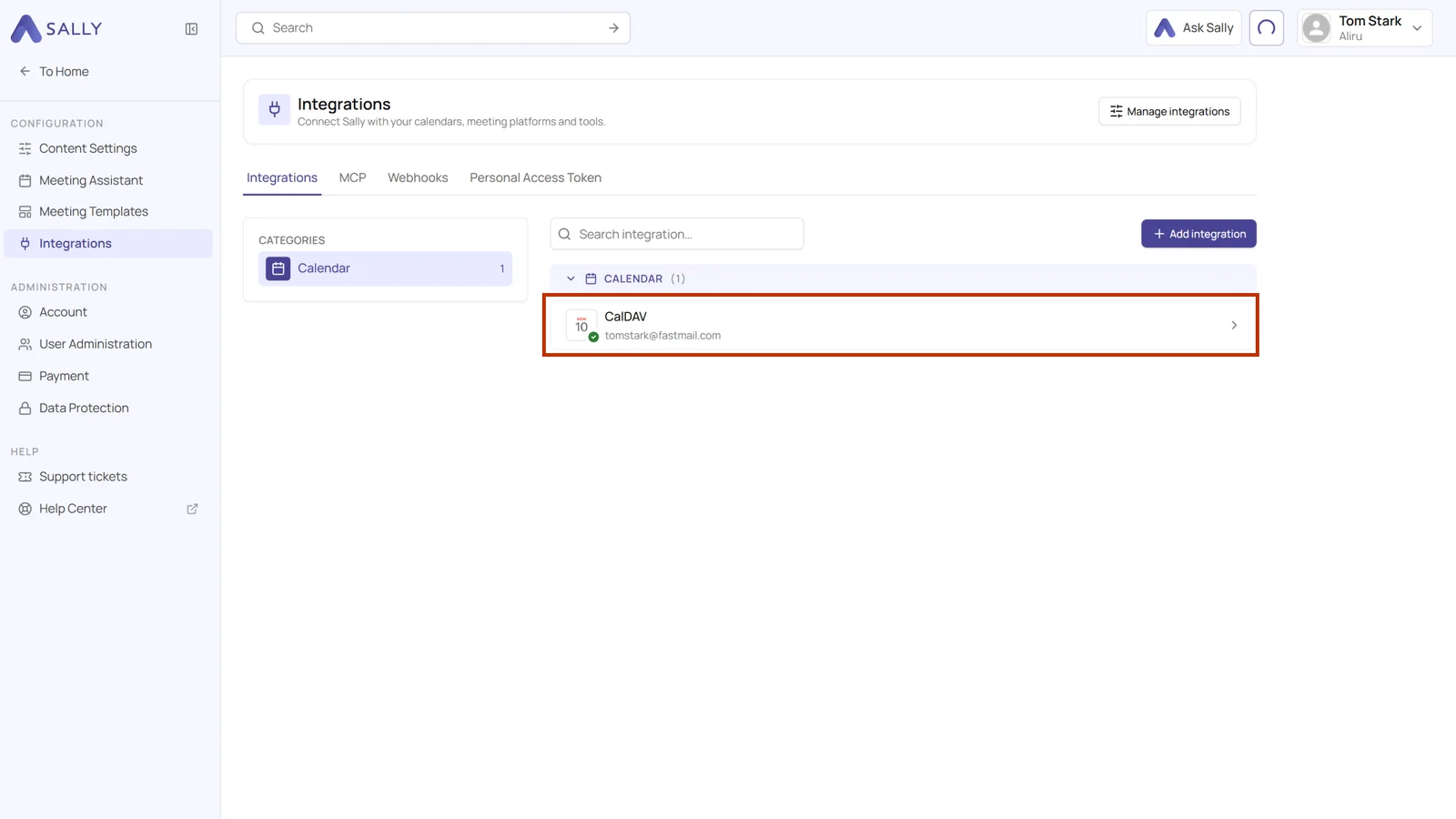Click the Integrations plug header icon
1456x819 pixels.
click(274, 110)
